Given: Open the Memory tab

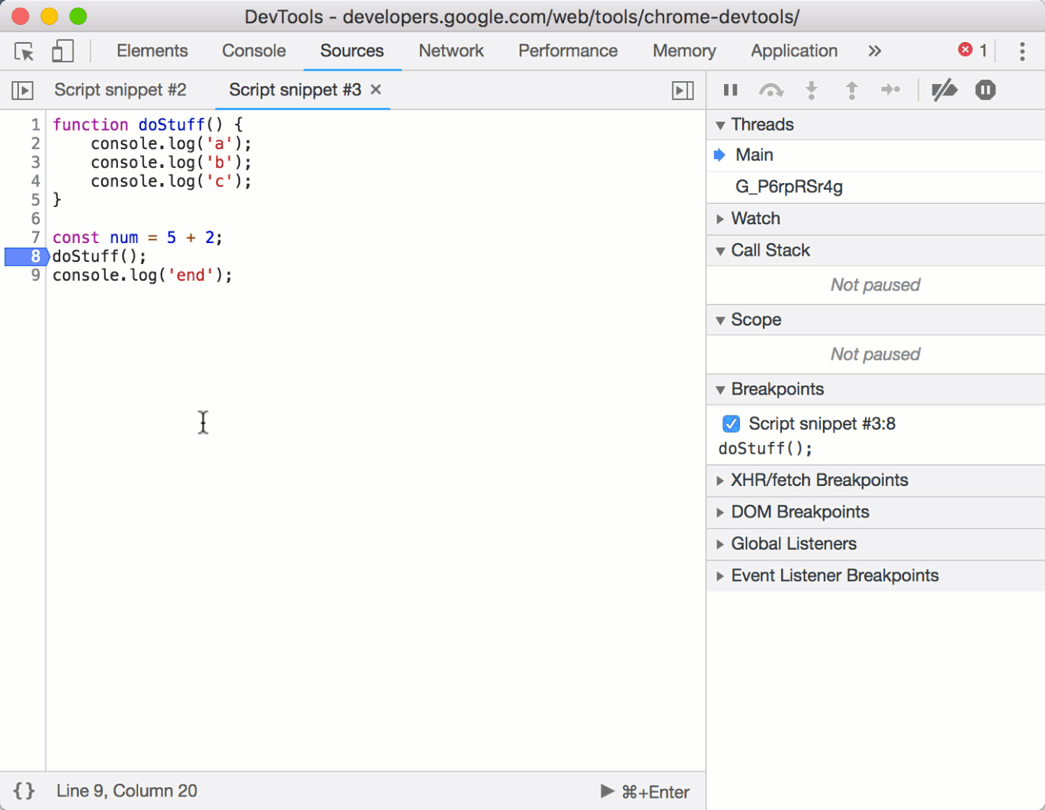Looking at the screenshot, I should (684, 51).
